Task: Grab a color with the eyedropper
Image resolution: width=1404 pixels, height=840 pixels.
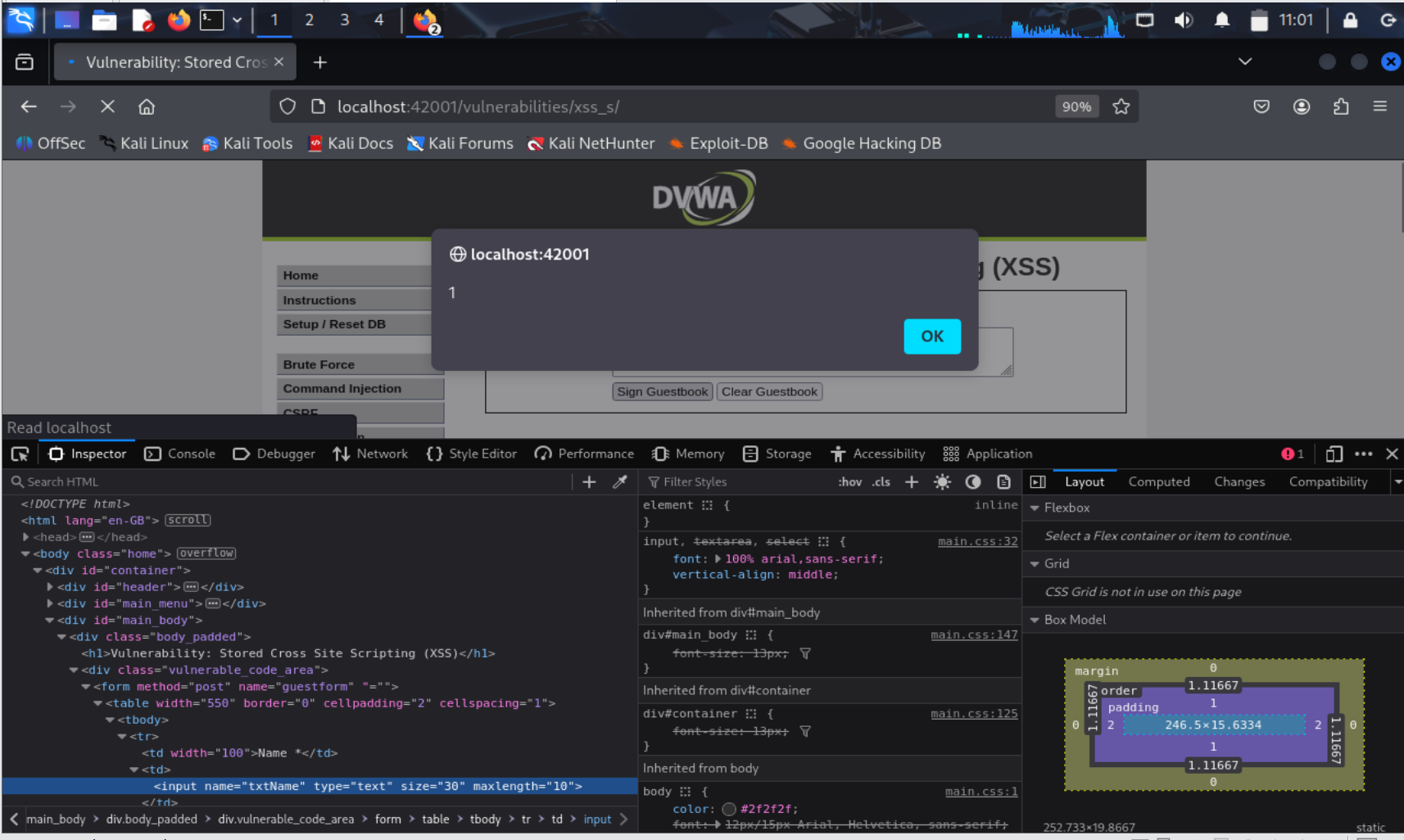Action: pos(620,482)
